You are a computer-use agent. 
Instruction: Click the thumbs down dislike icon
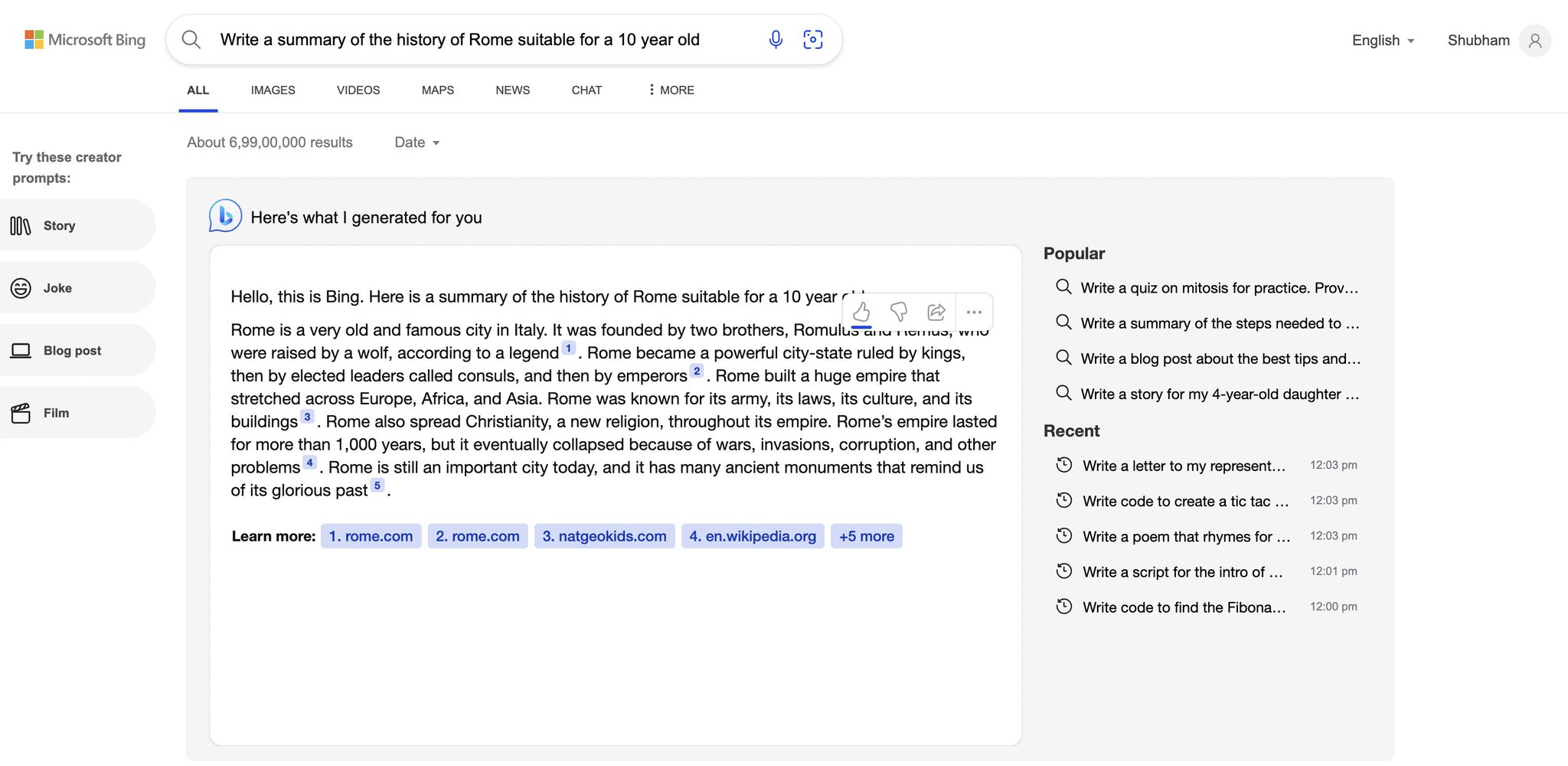[x=899, y=312]
